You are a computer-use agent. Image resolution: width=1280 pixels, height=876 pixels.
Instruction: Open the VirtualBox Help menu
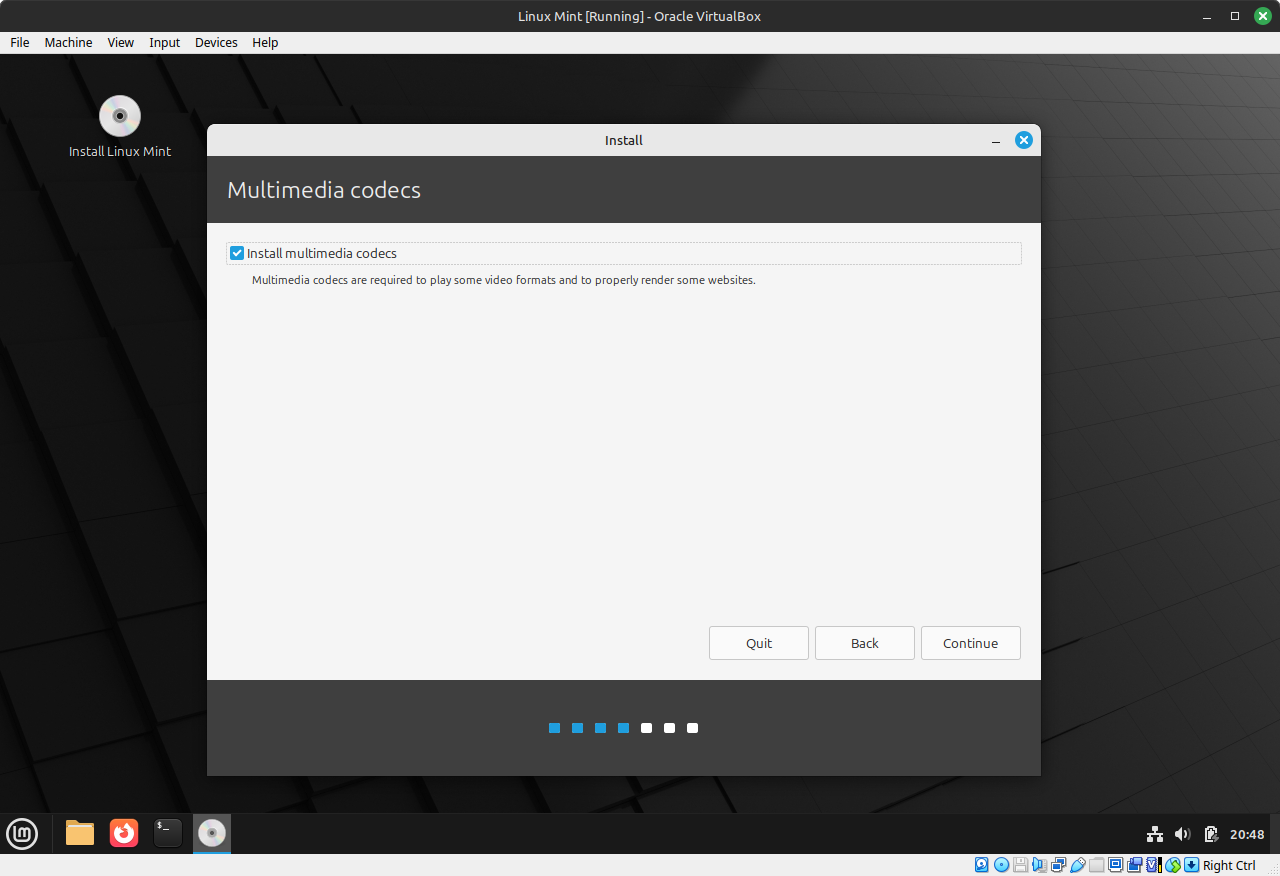click(x=265, y=42)
